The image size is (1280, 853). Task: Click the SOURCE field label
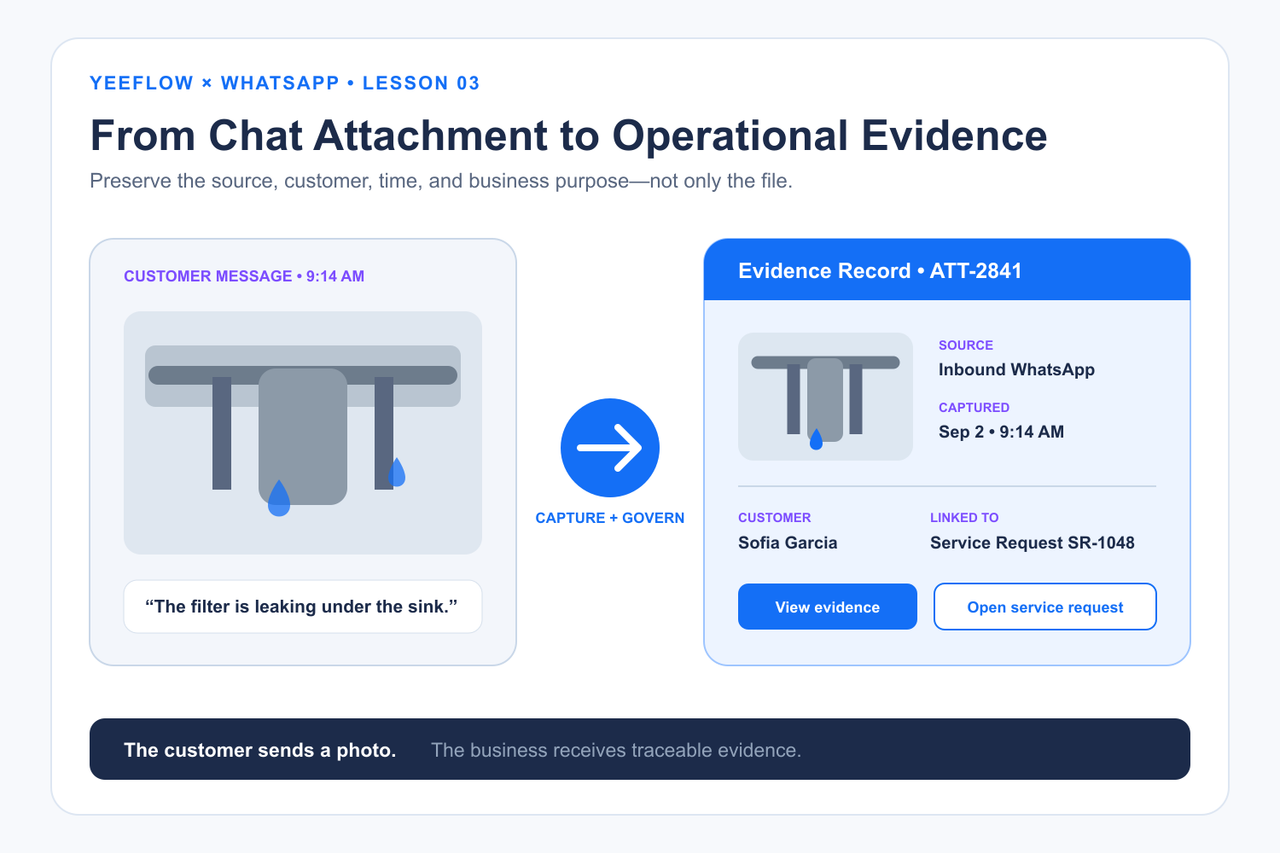[966, 345]
